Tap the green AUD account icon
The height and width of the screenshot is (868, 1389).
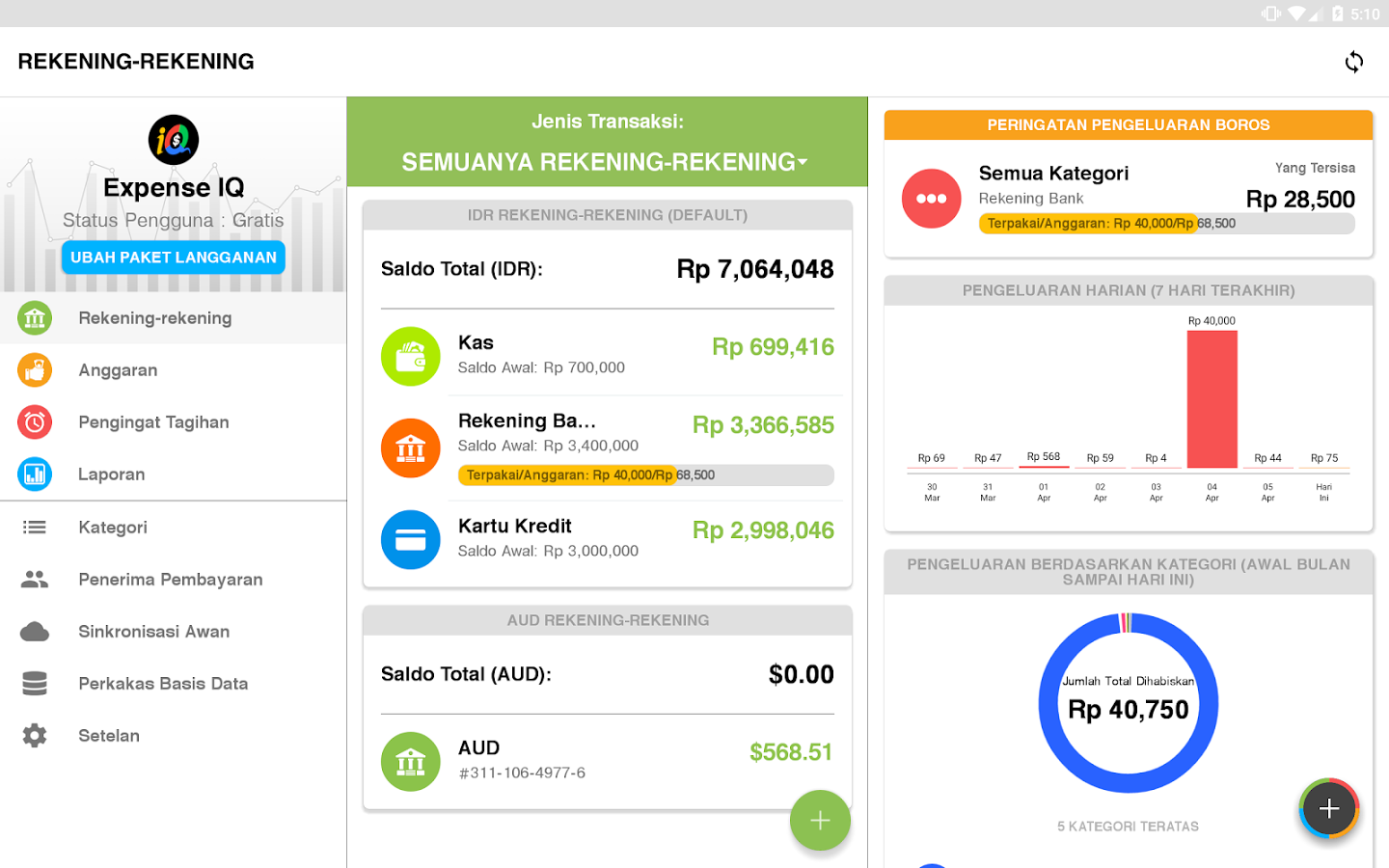pyautogui.click(x=411, y=762)
